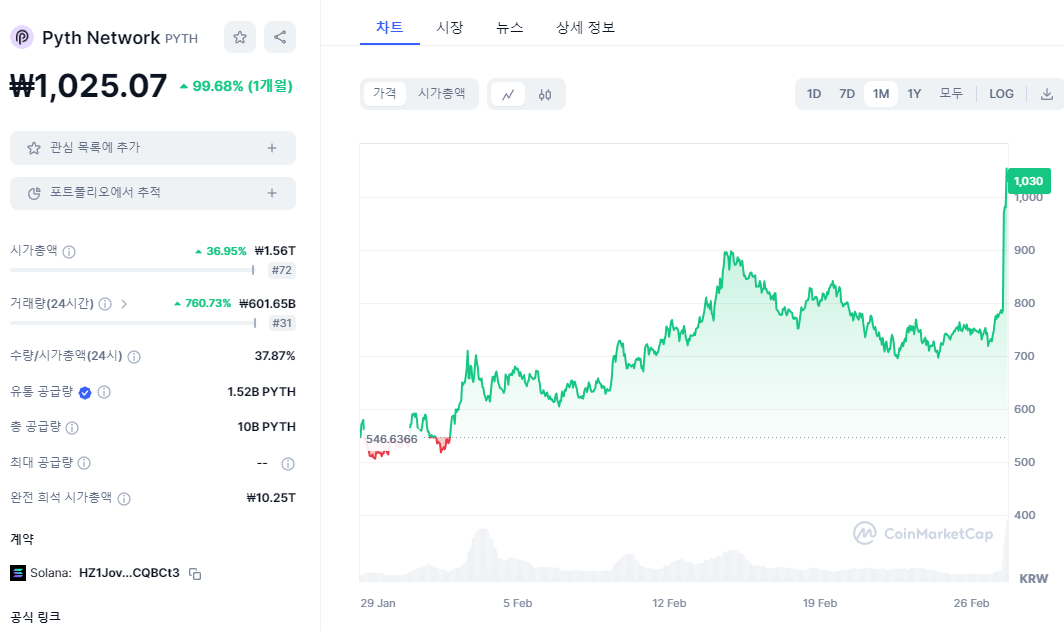This screenshot has width=1064, height=631.
Task: Show info for 최대 공급량 label
Action: pos(84,463)
